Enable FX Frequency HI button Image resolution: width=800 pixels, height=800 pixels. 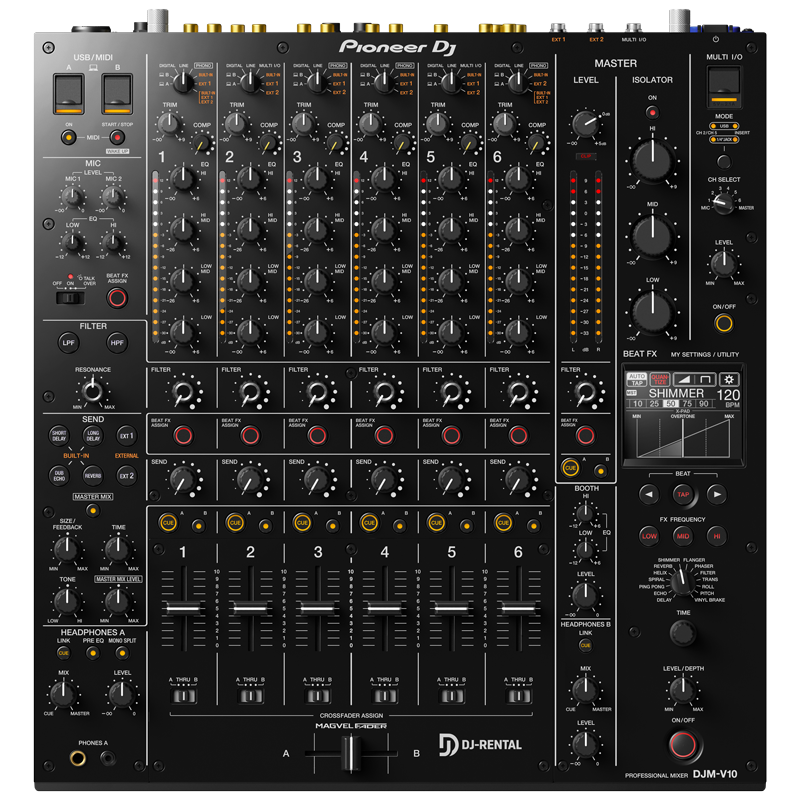click(716, 536)
